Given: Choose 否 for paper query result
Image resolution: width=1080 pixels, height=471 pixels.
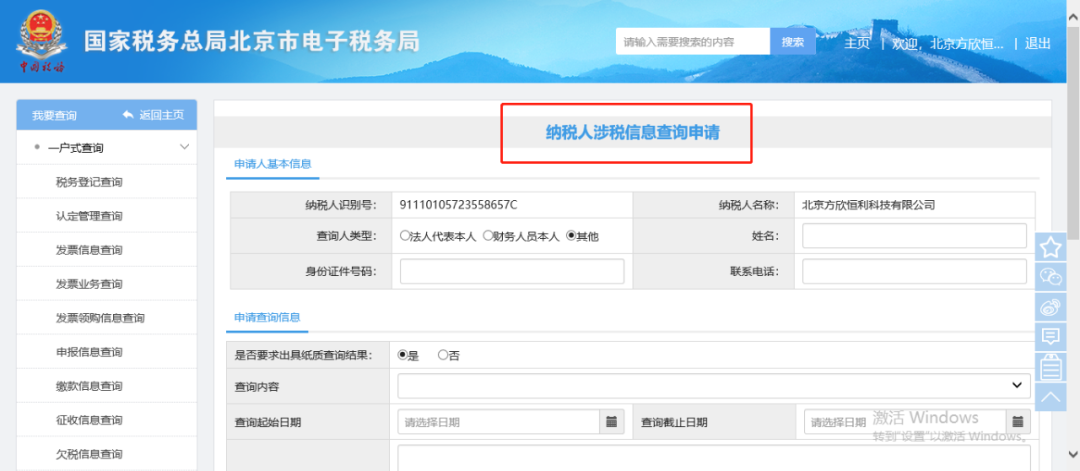Looking at the screenshot, I should [443, 355].
